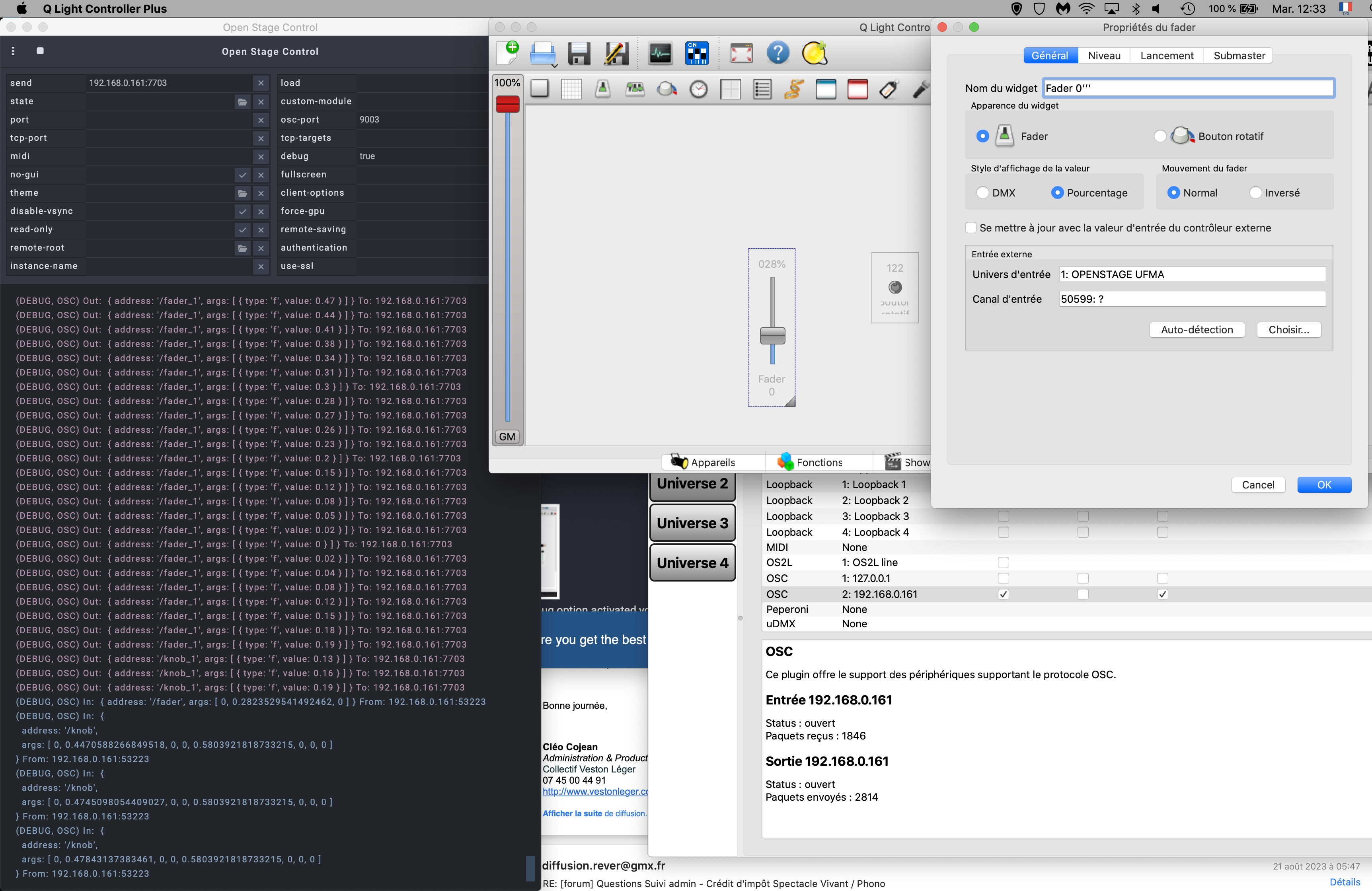Switch to the Général tab
Image resolution: width=1372 pixels, height=891 pixels.
[1050, 55]
